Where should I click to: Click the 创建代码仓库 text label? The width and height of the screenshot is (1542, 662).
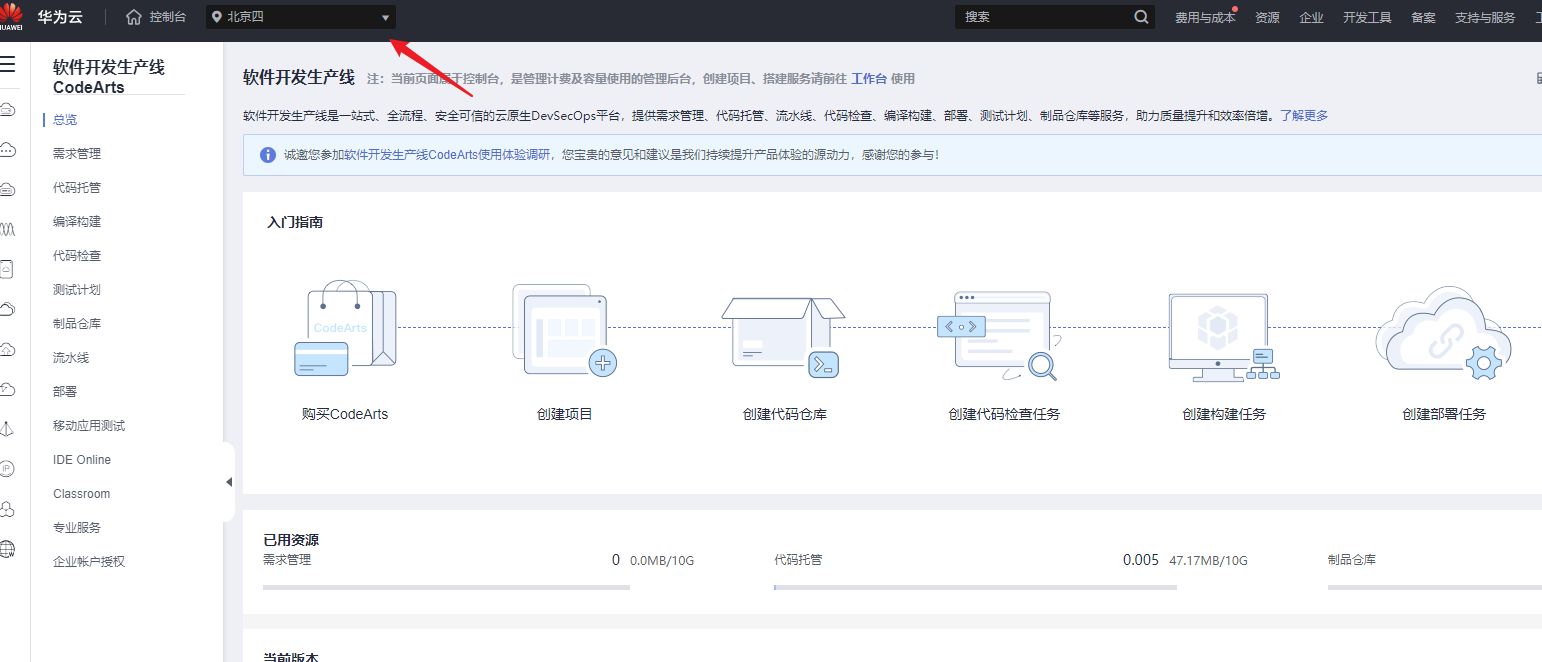click(x=785, y=414)
